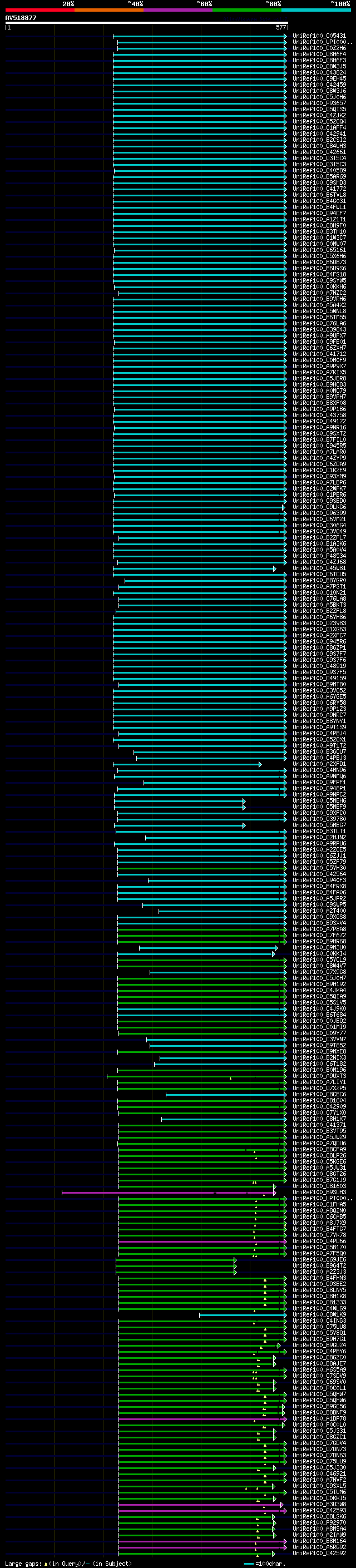
Task: Open hit UniRef100_Q8H6F4
Action: pyautogui.click(x=319, y=54)
